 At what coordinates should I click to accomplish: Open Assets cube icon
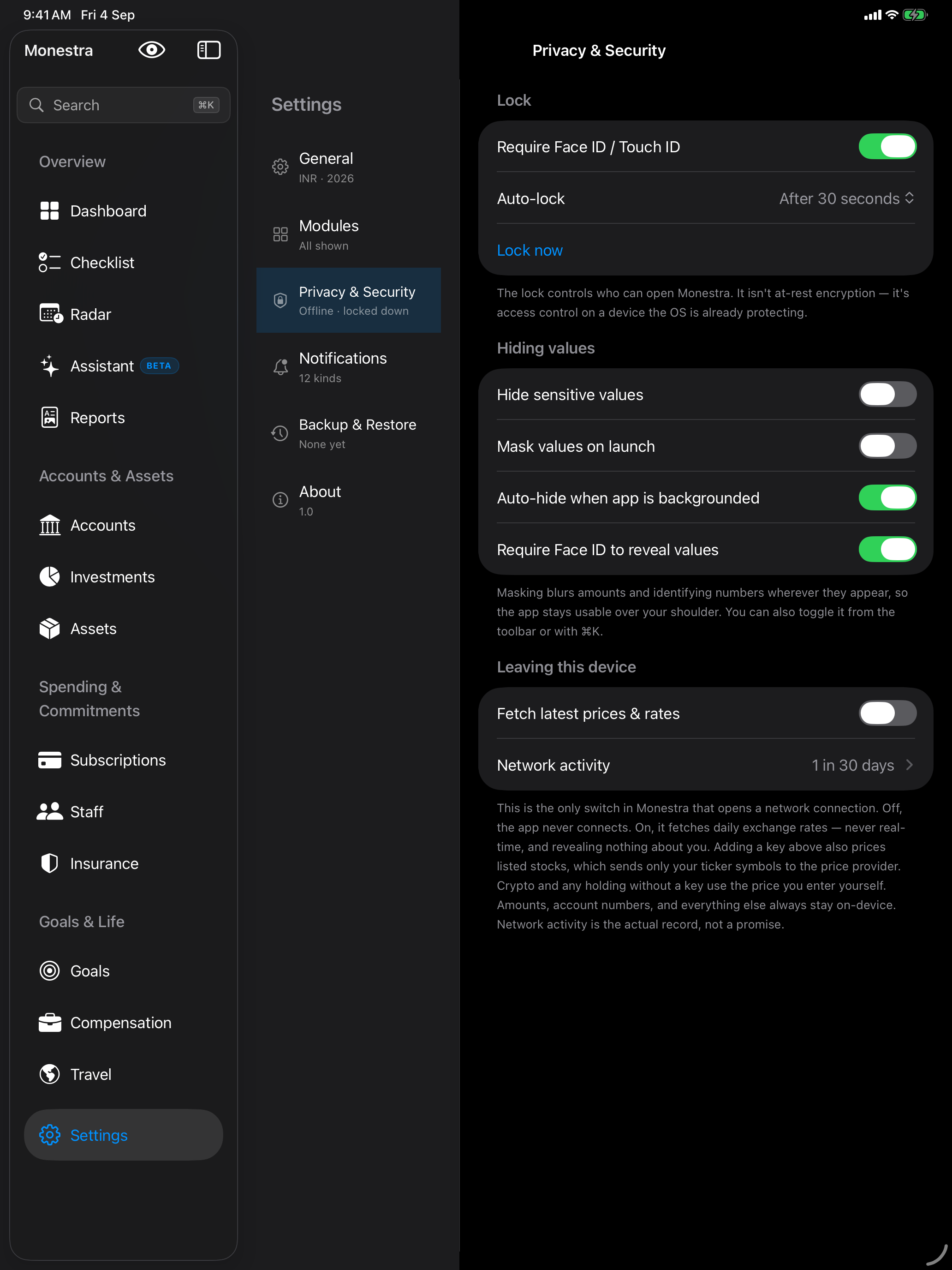[x=49, y=628]
